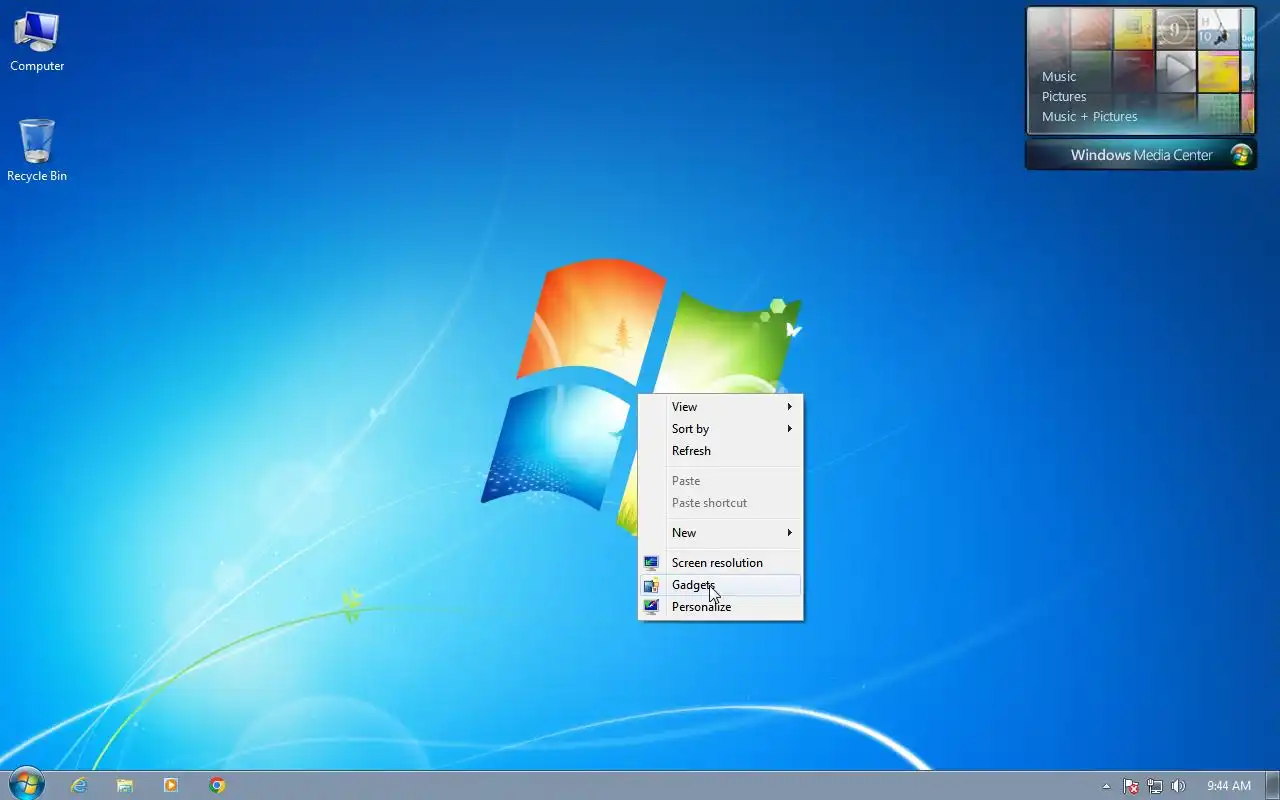The width and height of the screenshot is (1280, 800).
Task: Choose Refresh in the context menu
Action: tap(721, 451)
